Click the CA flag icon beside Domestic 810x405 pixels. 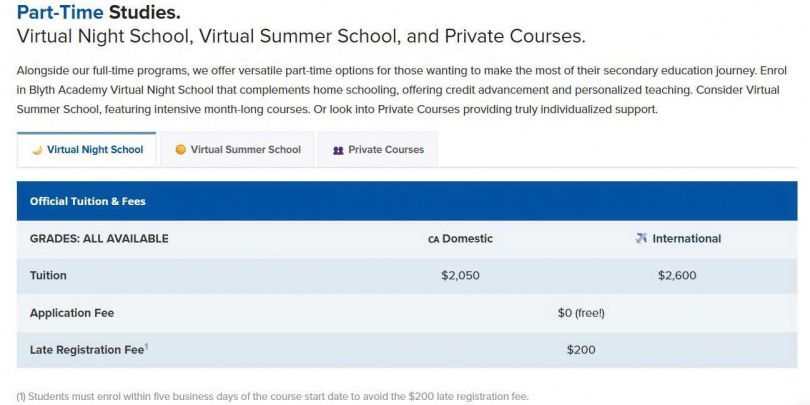tap(433, 239)
